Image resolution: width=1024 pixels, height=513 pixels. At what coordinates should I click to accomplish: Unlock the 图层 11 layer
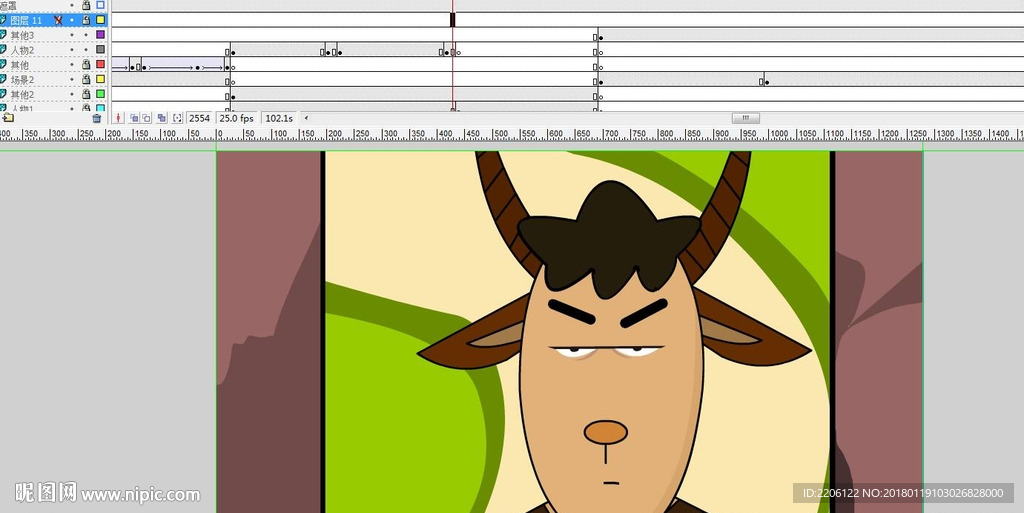(x=86, y=20)
